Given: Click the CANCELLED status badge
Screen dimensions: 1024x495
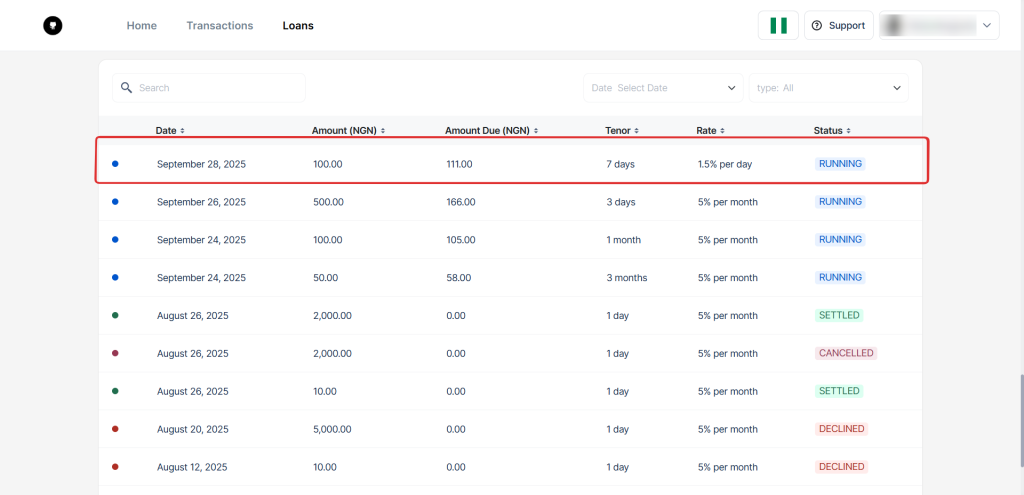Looking at the screenshot, I should click(846, 353).
